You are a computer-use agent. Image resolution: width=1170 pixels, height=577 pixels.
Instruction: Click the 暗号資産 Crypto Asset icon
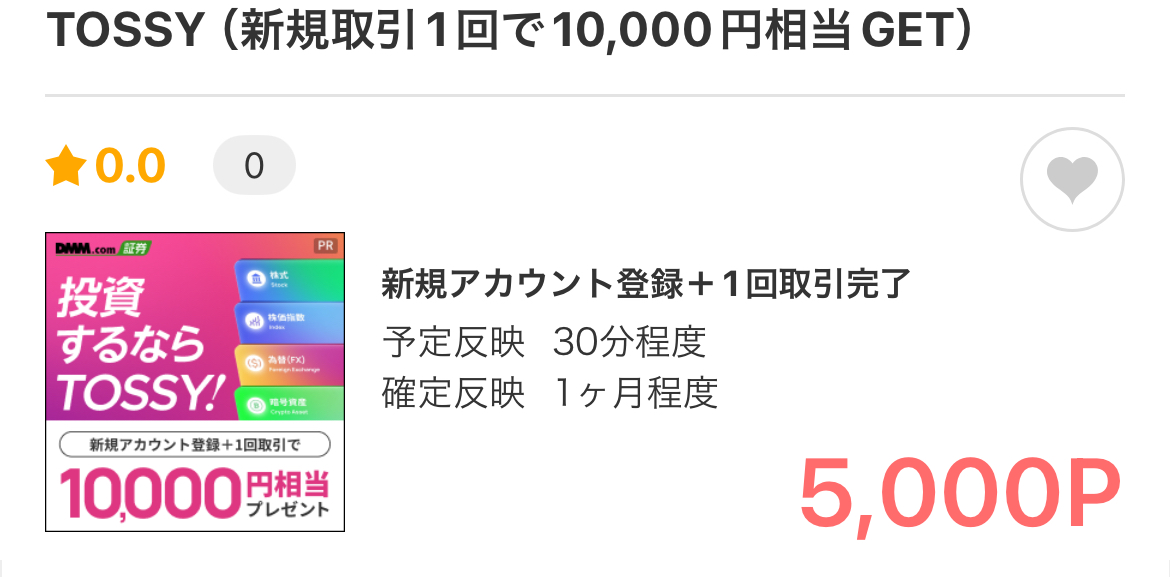(254, 405)
